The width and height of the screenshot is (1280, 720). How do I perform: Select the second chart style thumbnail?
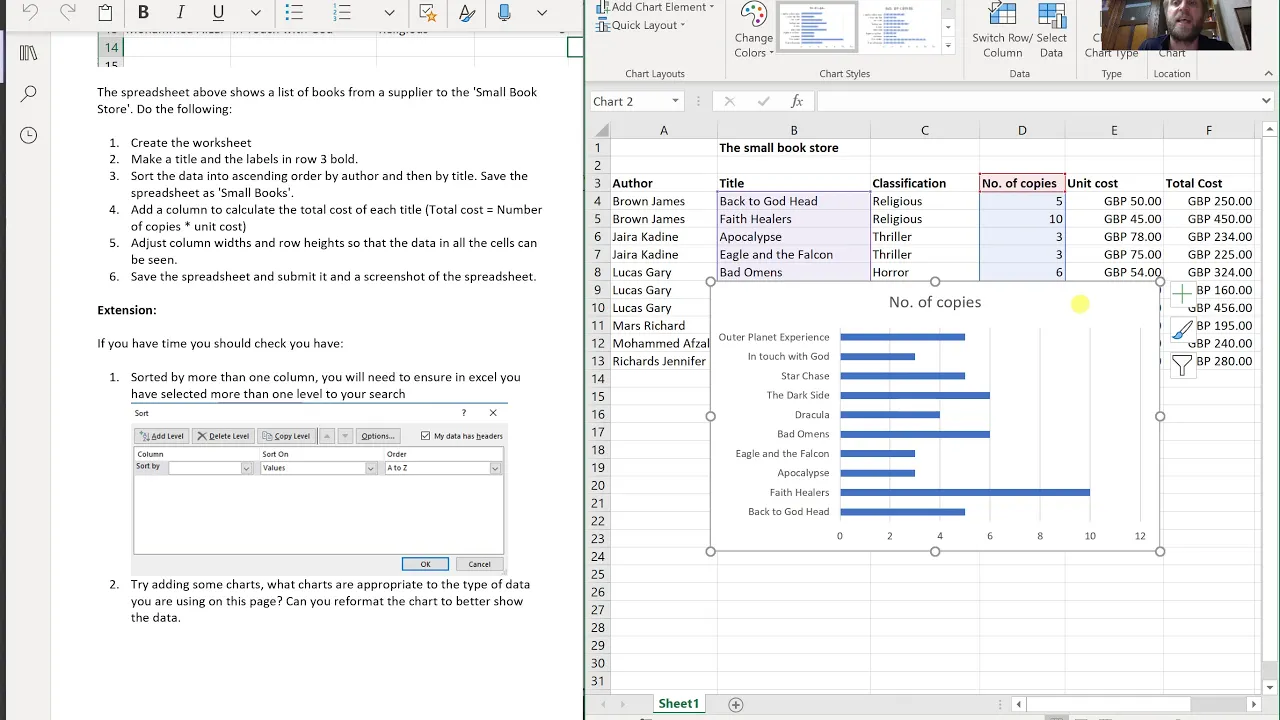[900, 28]
